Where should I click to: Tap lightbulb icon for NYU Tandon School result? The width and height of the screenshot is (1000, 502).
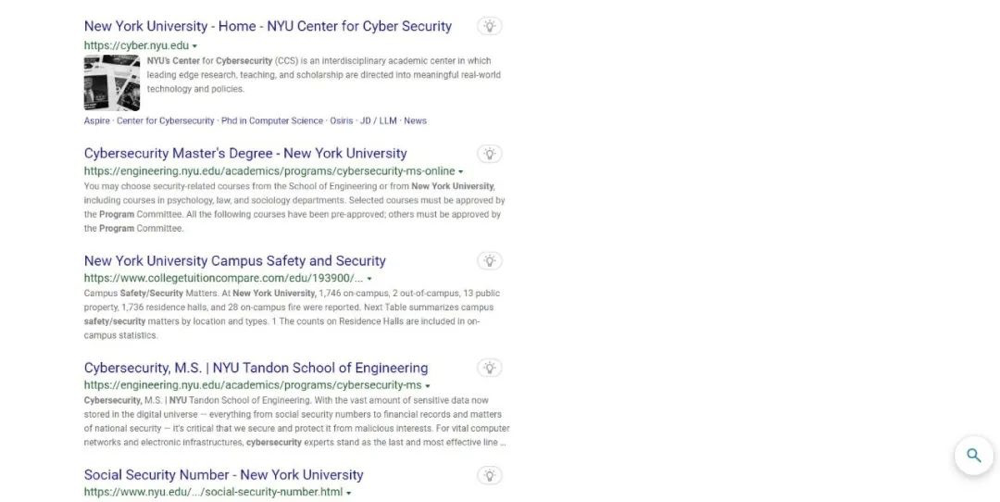pyautogui.click(x=489, y=367)
